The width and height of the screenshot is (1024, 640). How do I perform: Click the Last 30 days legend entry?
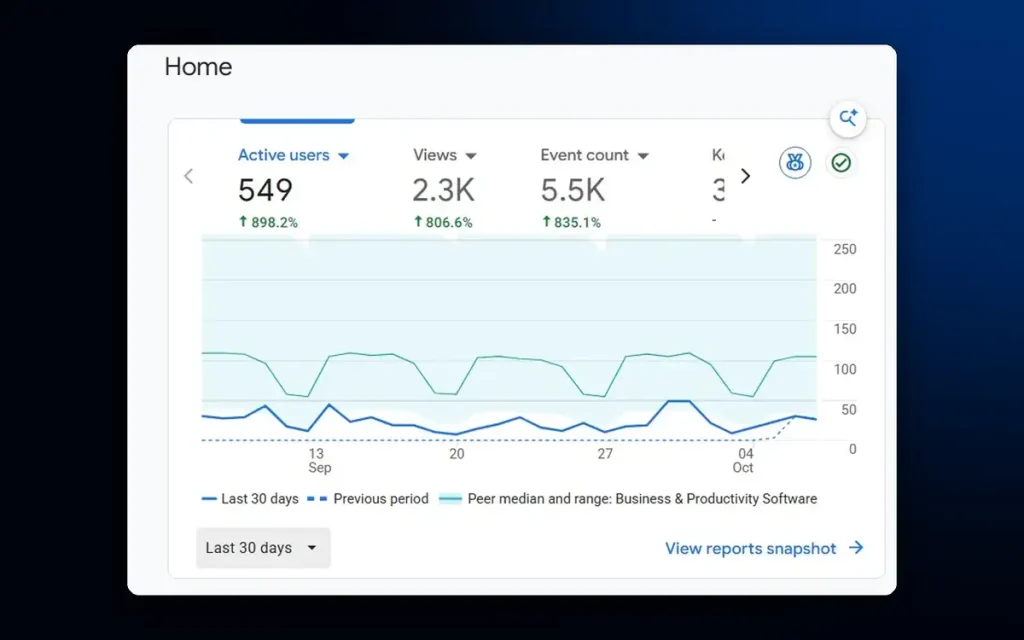(250, 499)
